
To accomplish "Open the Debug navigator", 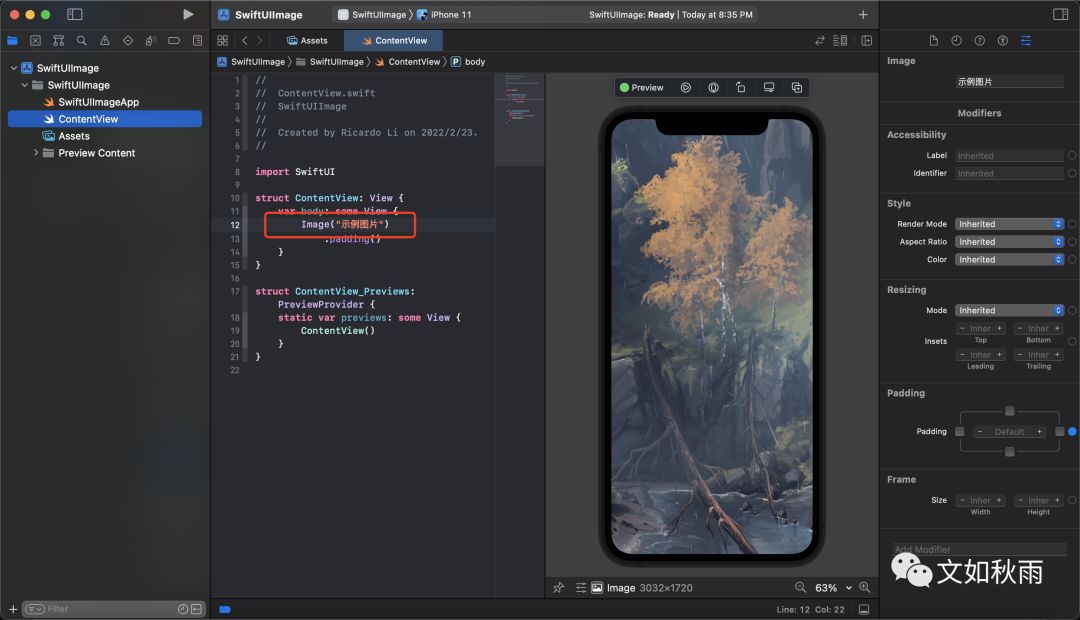I will click(151, 41).
